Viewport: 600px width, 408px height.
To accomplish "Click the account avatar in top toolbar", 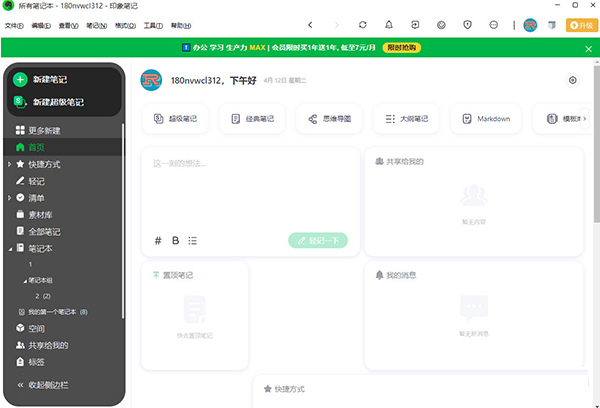I will coord(531,24).
